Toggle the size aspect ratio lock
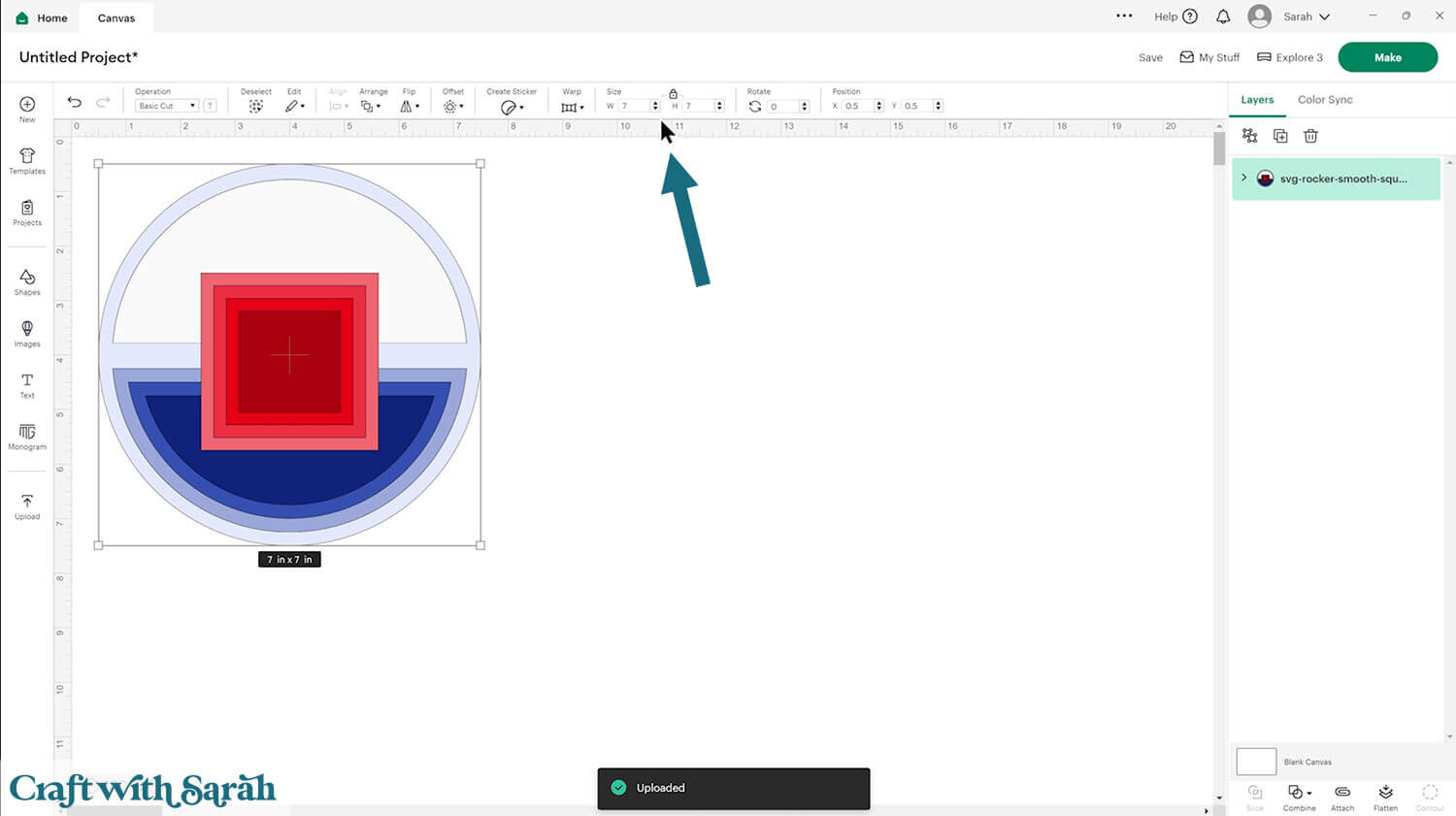Screen dimensions: 1456x816 [x=673, y=93]
